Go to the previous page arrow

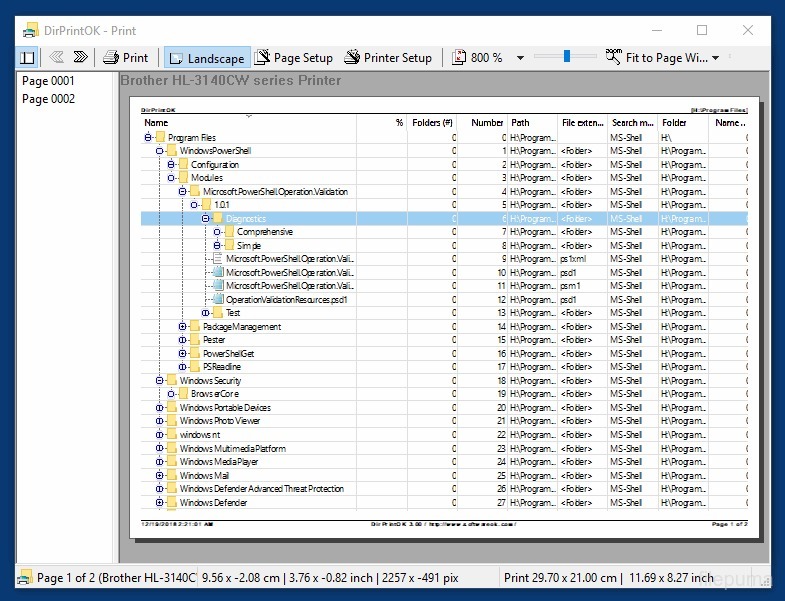coord(57,58)
